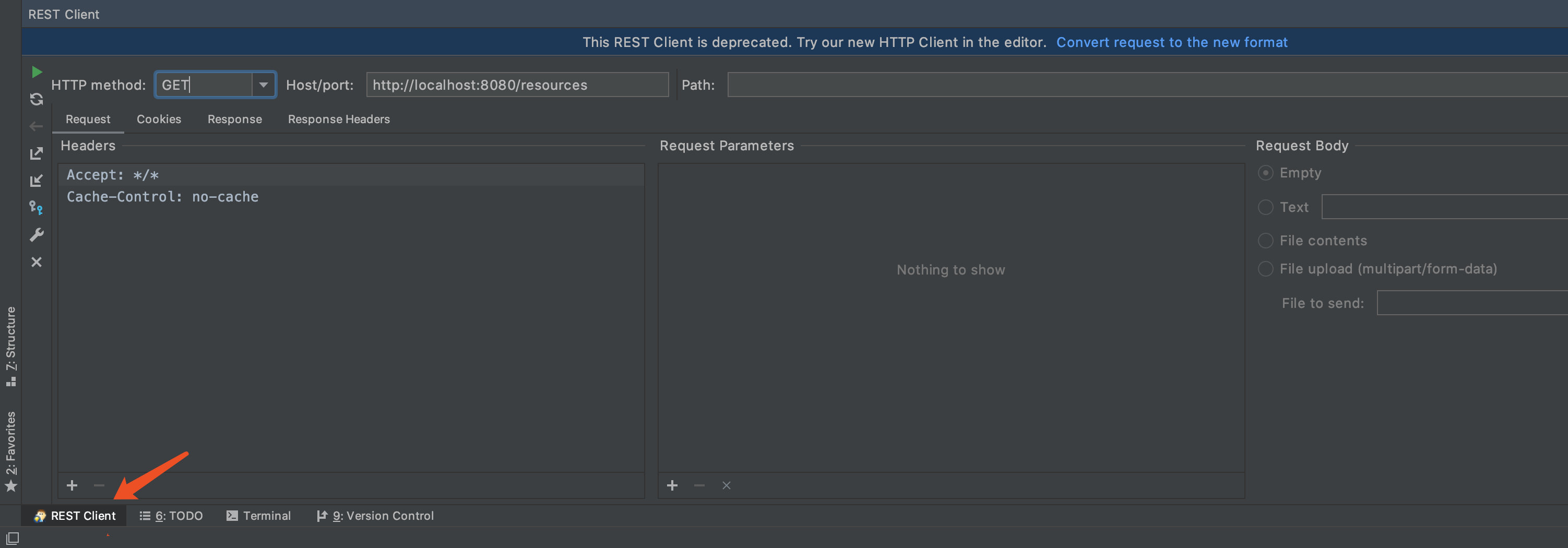Image resolution: width=1568 pixels, height=548 pixels.
Task: Enable File upload (multipart/form-data) body
Action: point(1266,268)
